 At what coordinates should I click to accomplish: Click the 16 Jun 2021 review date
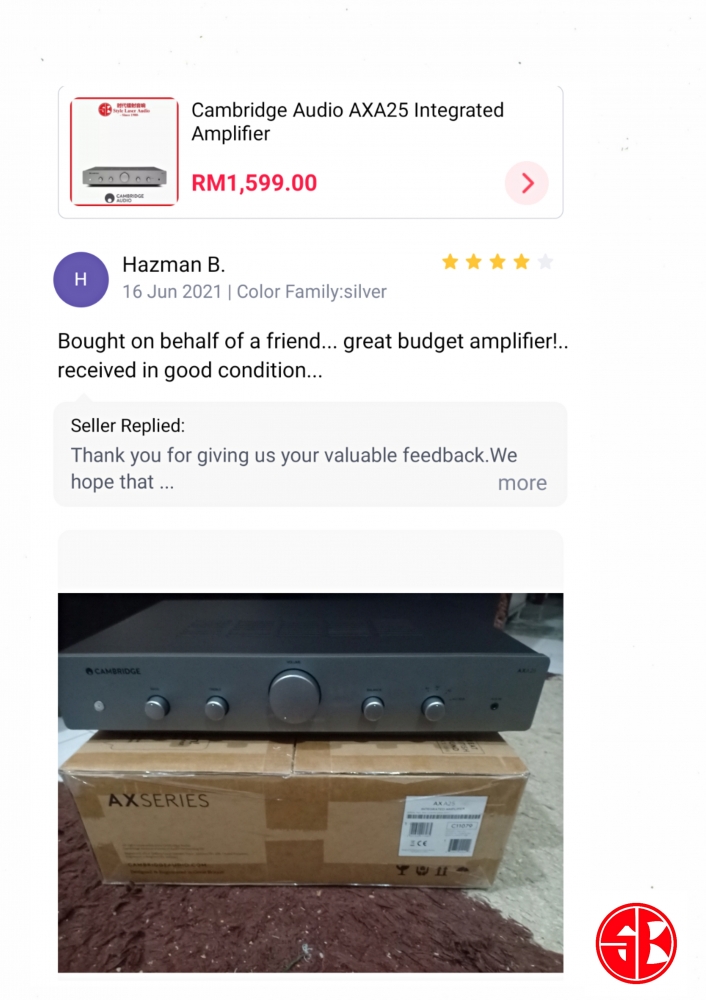click(172, 291)
